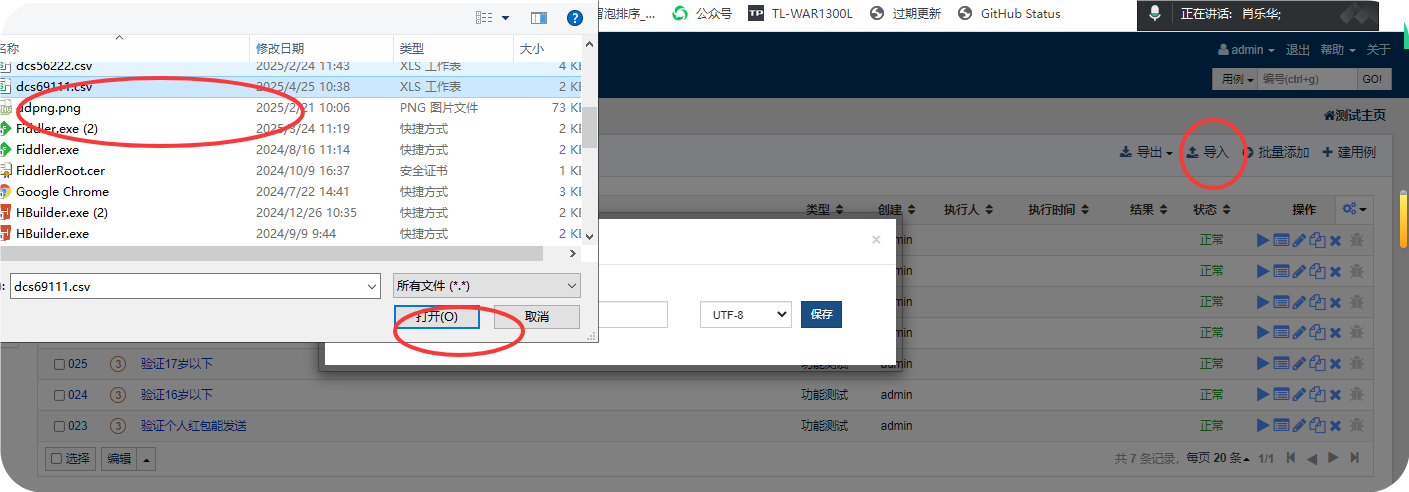
Task: Click the 导入 import button
Action: 1207,153
